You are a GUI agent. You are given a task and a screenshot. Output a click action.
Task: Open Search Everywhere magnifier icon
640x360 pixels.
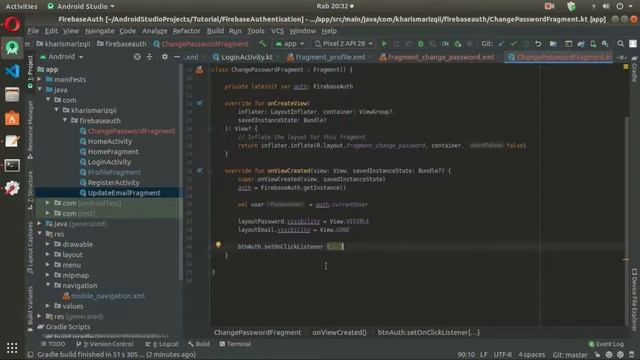[x=620, y=44]
